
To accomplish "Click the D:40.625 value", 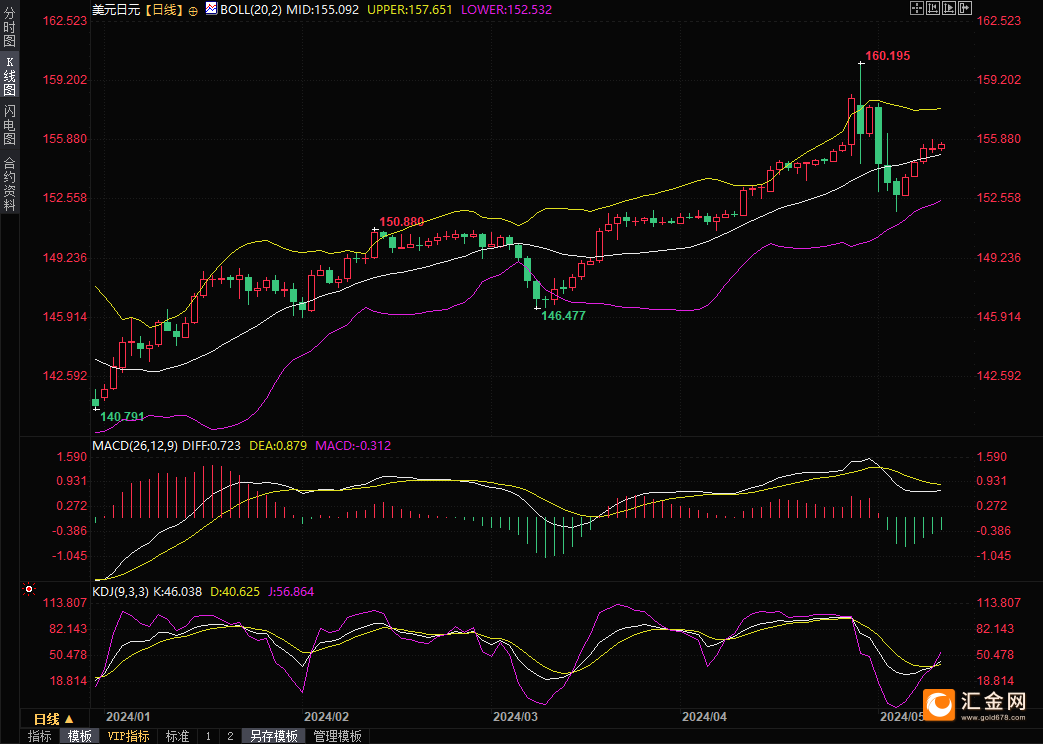I will click(235, 592).
